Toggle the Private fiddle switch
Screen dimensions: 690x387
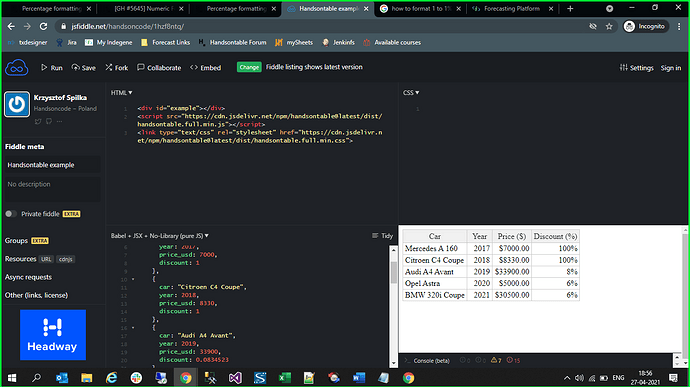coord(11,214)
